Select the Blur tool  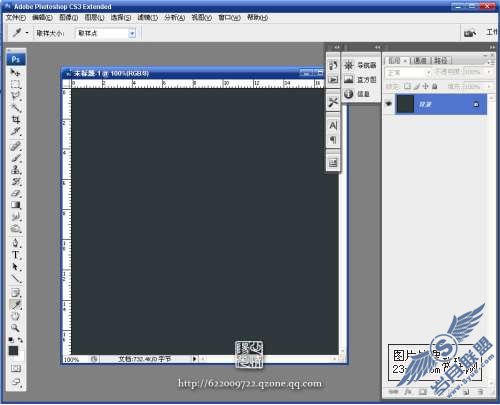15,217
